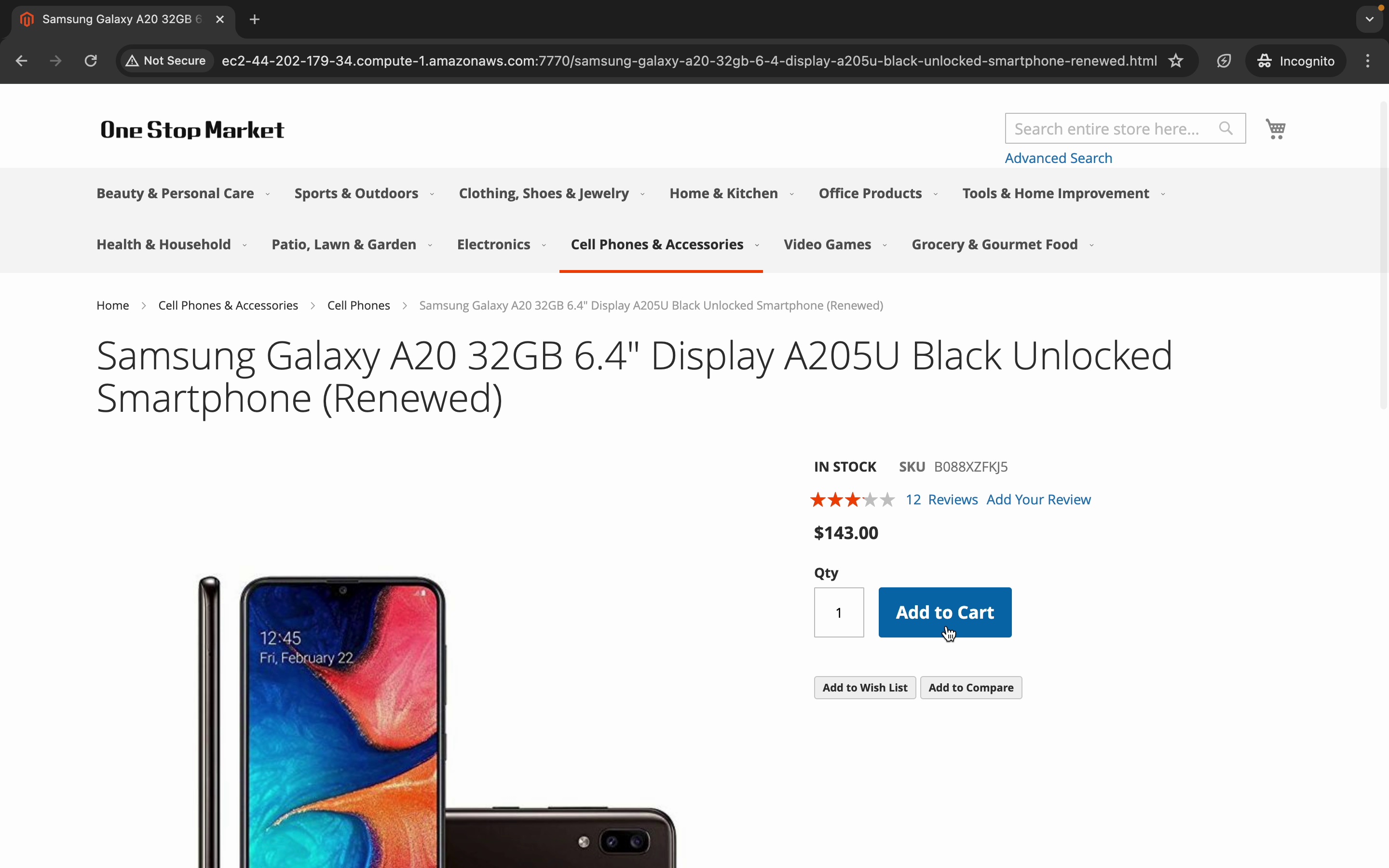The width and height of the screenshot is (1389, 868).
Task: Open the Chrome three-dot menu
Action: (1368, 61)
